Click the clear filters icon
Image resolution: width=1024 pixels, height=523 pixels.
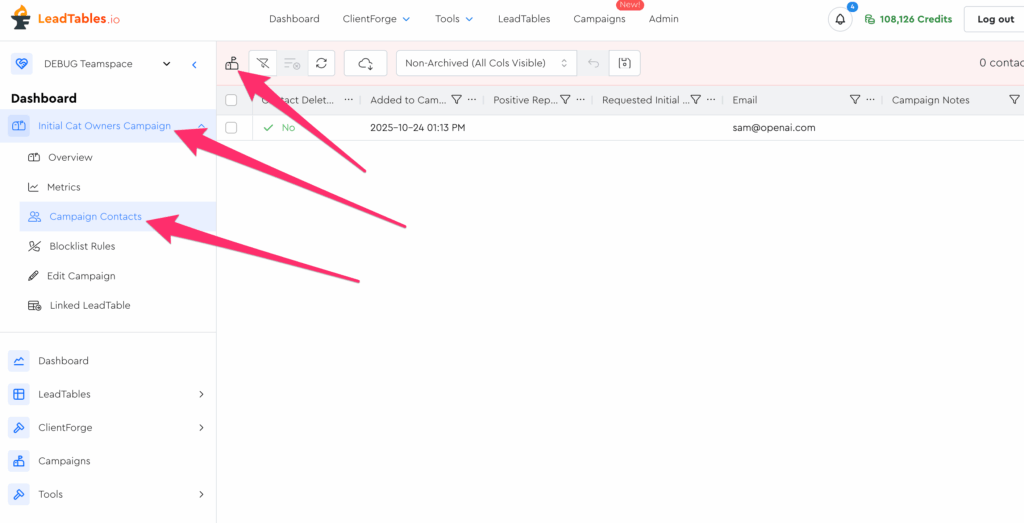point(263,63)
